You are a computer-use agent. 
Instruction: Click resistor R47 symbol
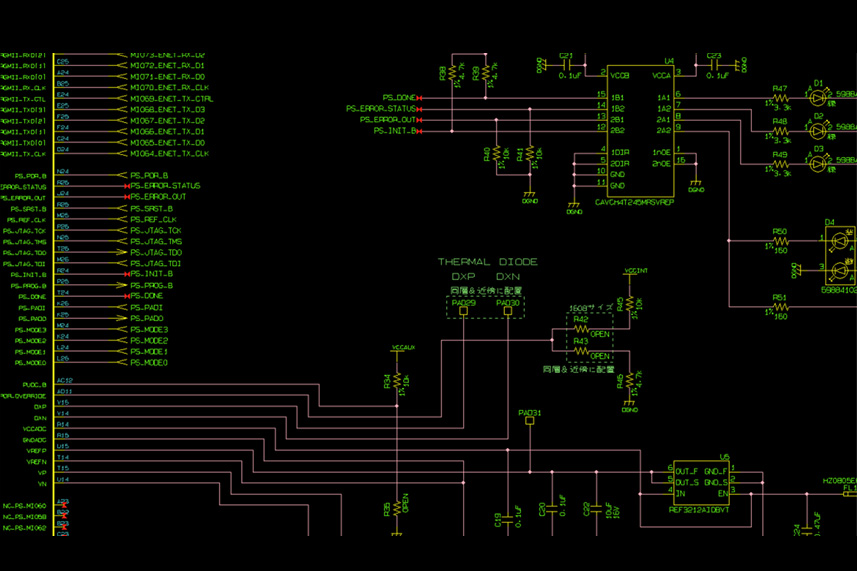pos(781,98)
